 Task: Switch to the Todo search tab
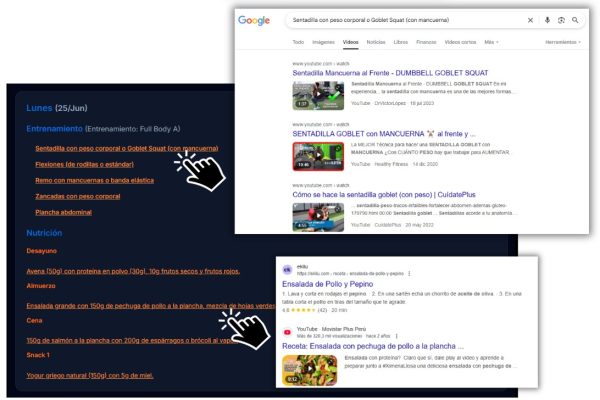click(x=298, y=42)
